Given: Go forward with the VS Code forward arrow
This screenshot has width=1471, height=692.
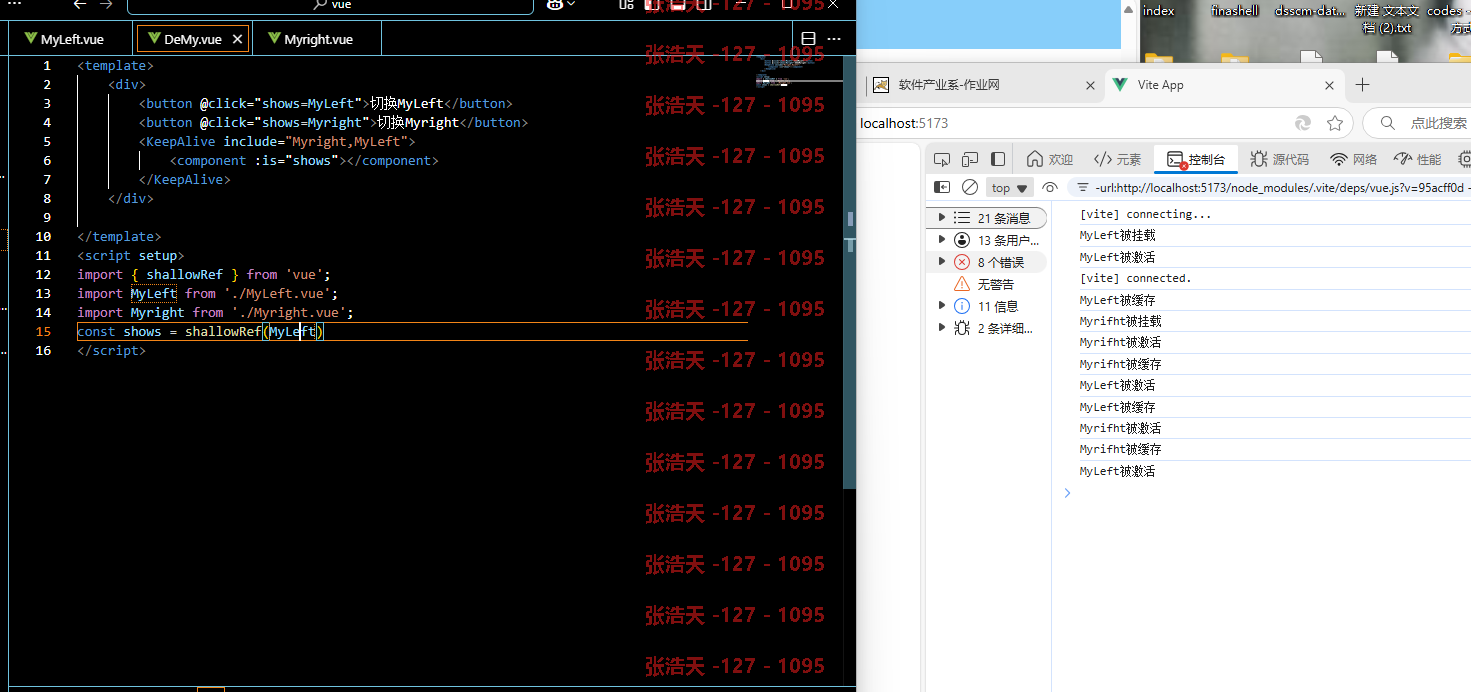Looking at the screenshot, I should pos(106,4).
